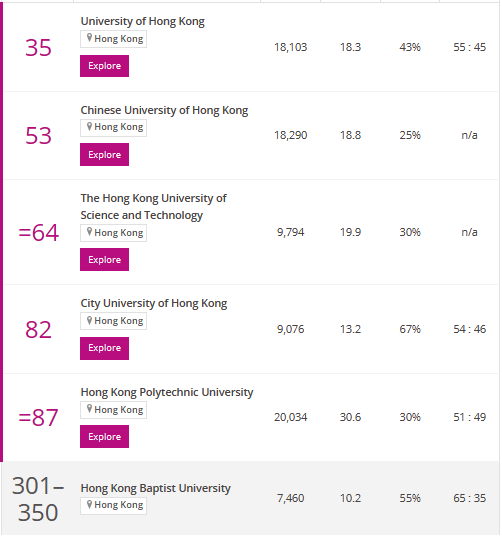
Task: Click location pin icon under Hong Kong Polytechnic University
Action: tap(89, 409)
